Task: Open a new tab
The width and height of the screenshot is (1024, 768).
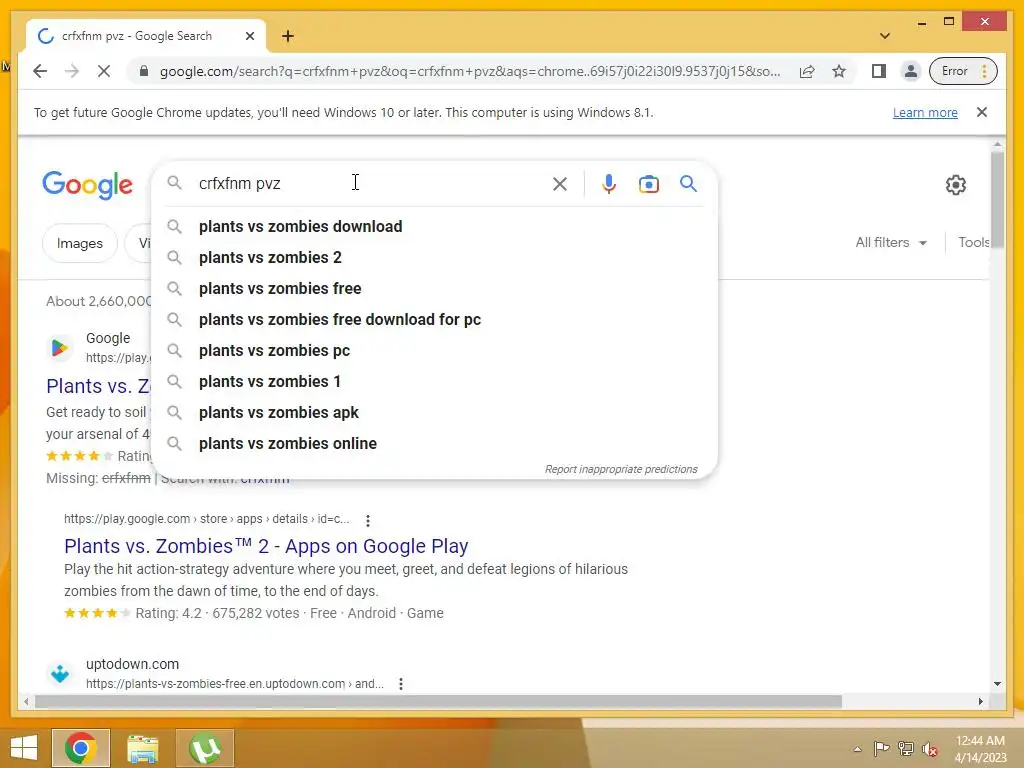Action: click(x=288, y=36)
